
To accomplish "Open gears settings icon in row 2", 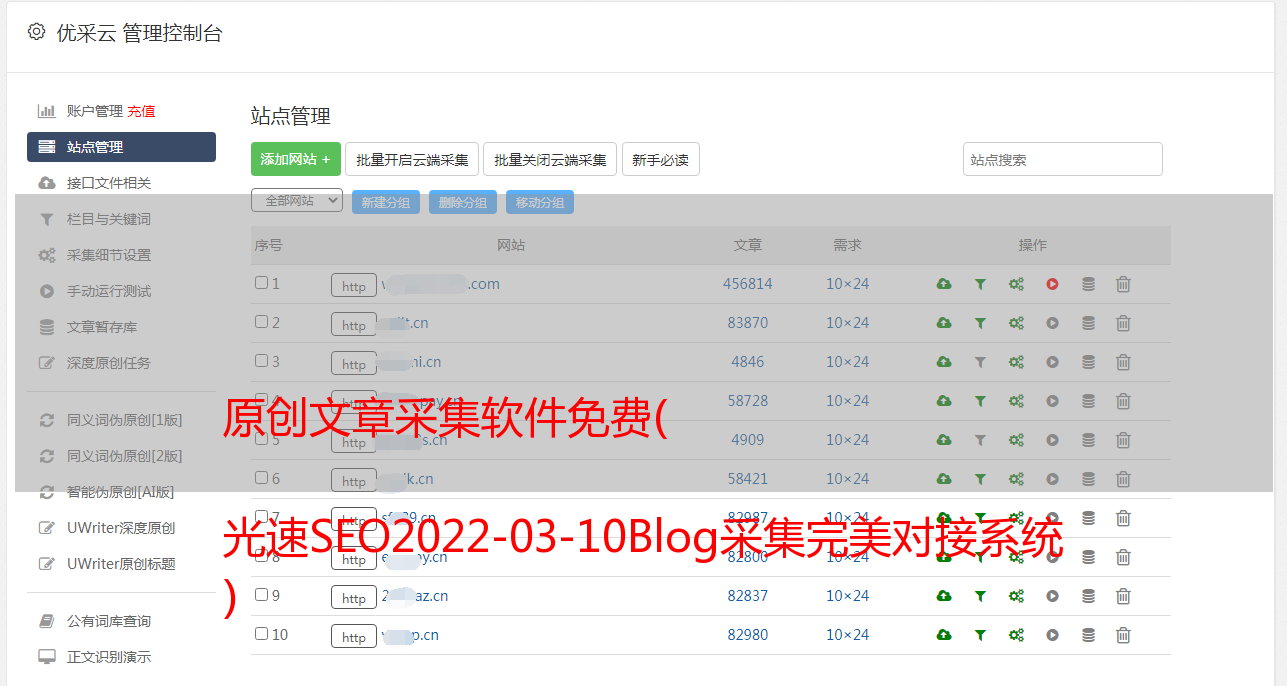I will coord(1016,323).
